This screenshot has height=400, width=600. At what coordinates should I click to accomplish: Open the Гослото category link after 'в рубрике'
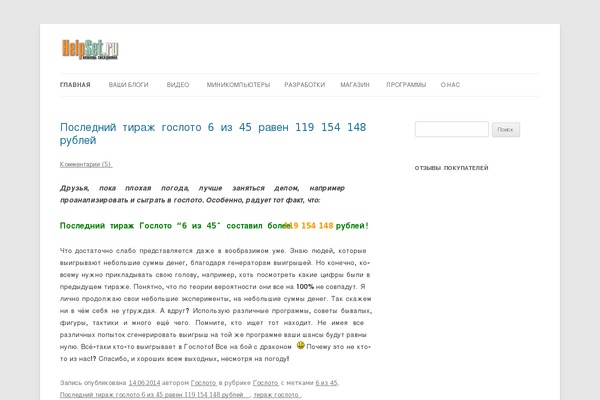(266, 383)
